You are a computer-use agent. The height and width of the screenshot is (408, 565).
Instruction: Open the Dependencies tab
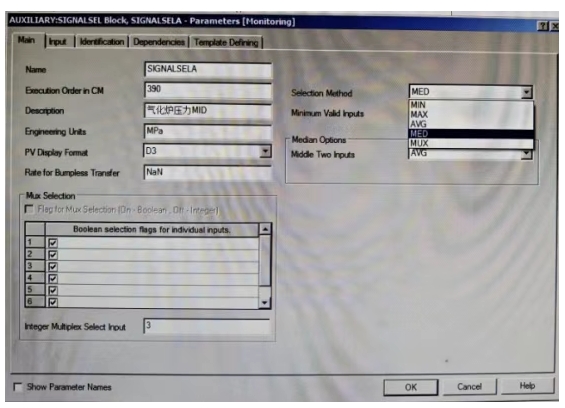click(159, 42)
